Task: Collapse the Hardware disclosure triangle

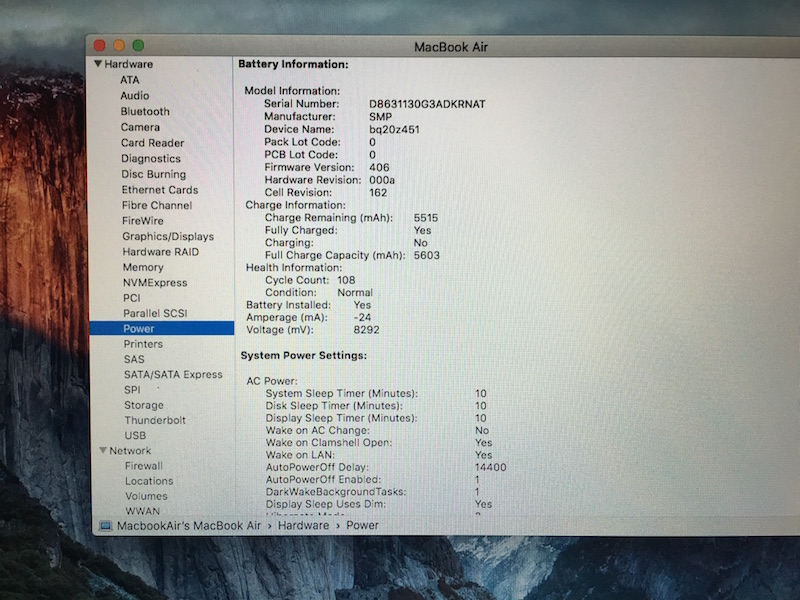Action: 98,63
